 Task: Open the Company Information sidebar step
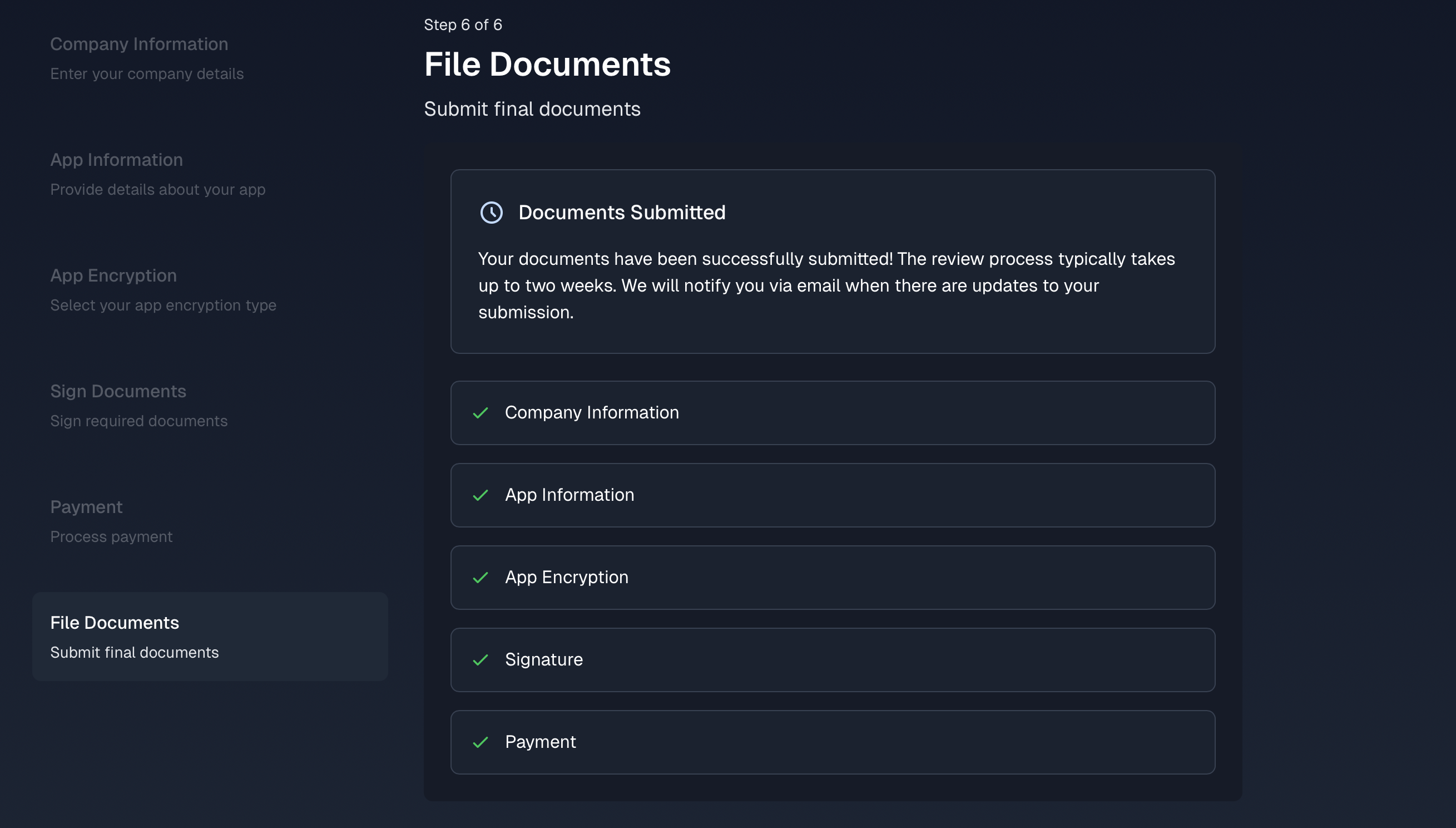pos(139,57)
